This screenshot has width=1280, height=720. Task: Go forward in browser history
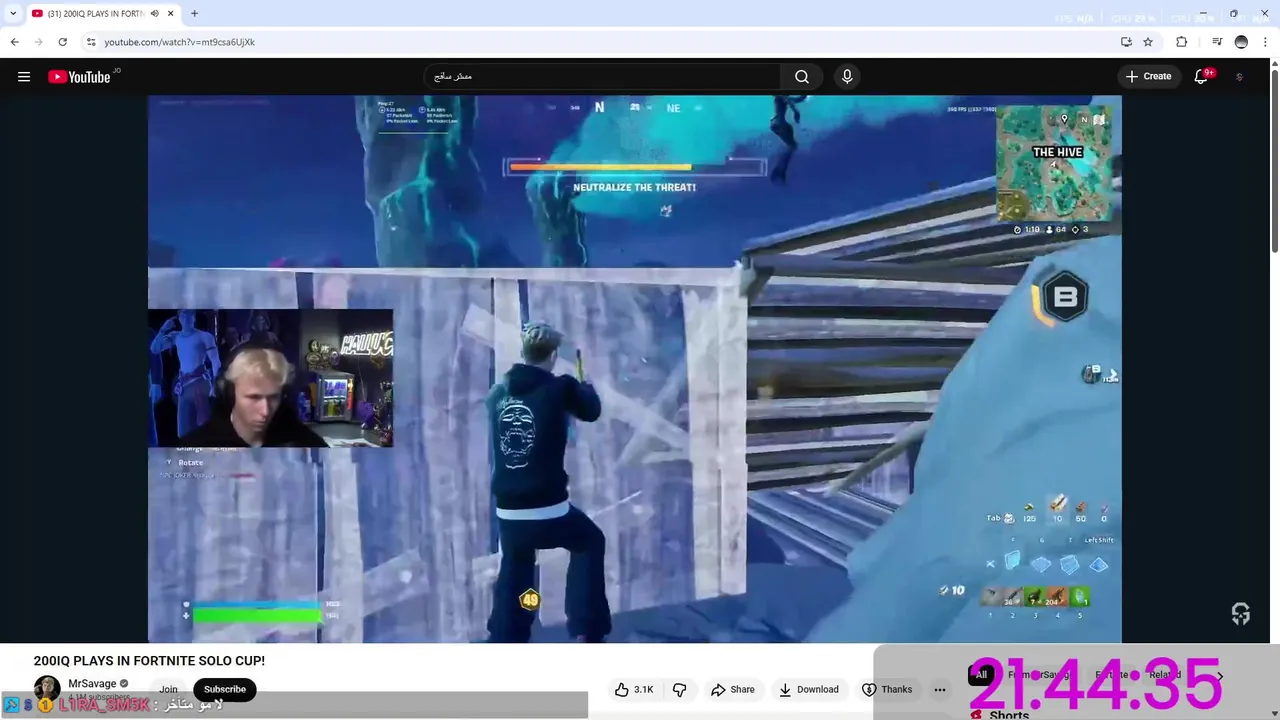click(x=38, y=42)
